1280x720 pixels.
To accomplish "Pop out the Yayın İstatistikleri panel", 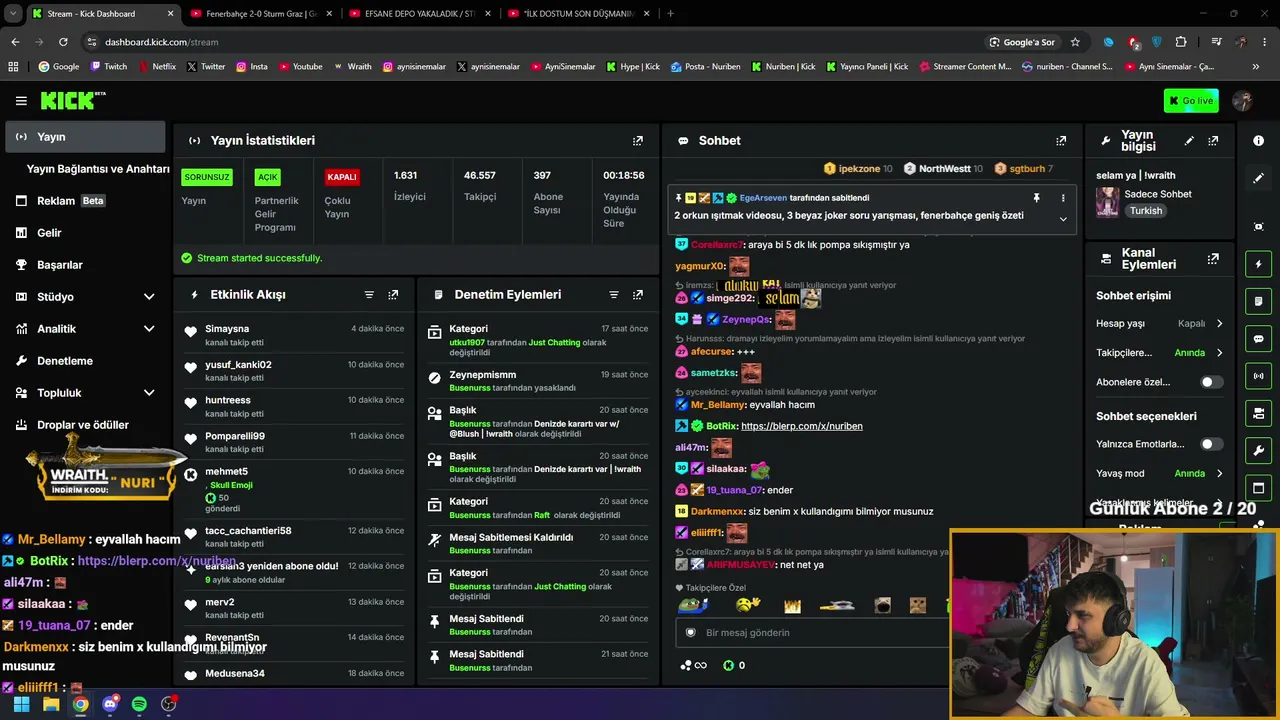I will pyautogui.click(x=638, y=141).
